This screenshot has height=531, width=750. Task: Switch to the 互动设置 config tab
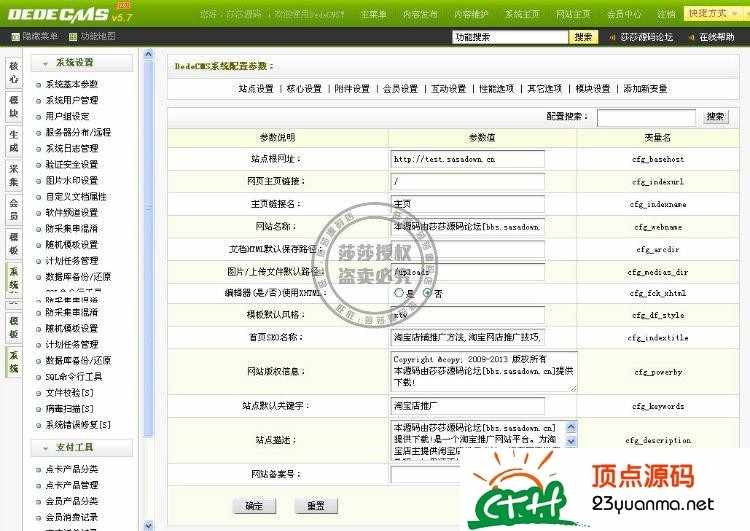point(449,89)
